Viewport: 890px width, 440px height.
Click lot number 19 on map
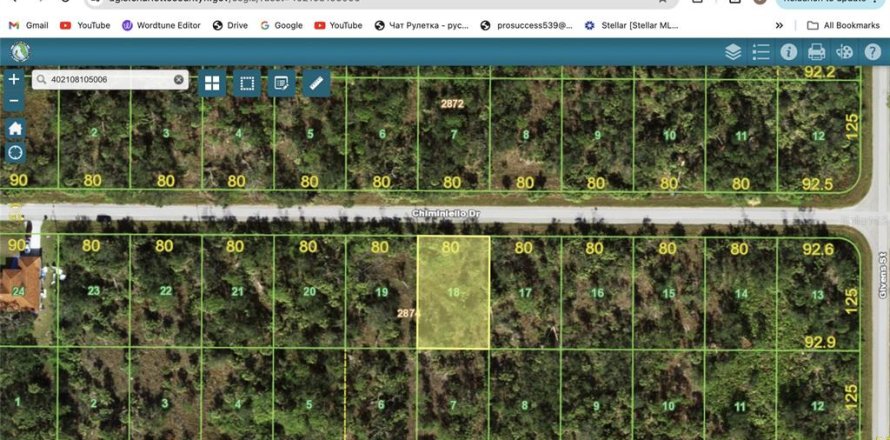[382, 292]
